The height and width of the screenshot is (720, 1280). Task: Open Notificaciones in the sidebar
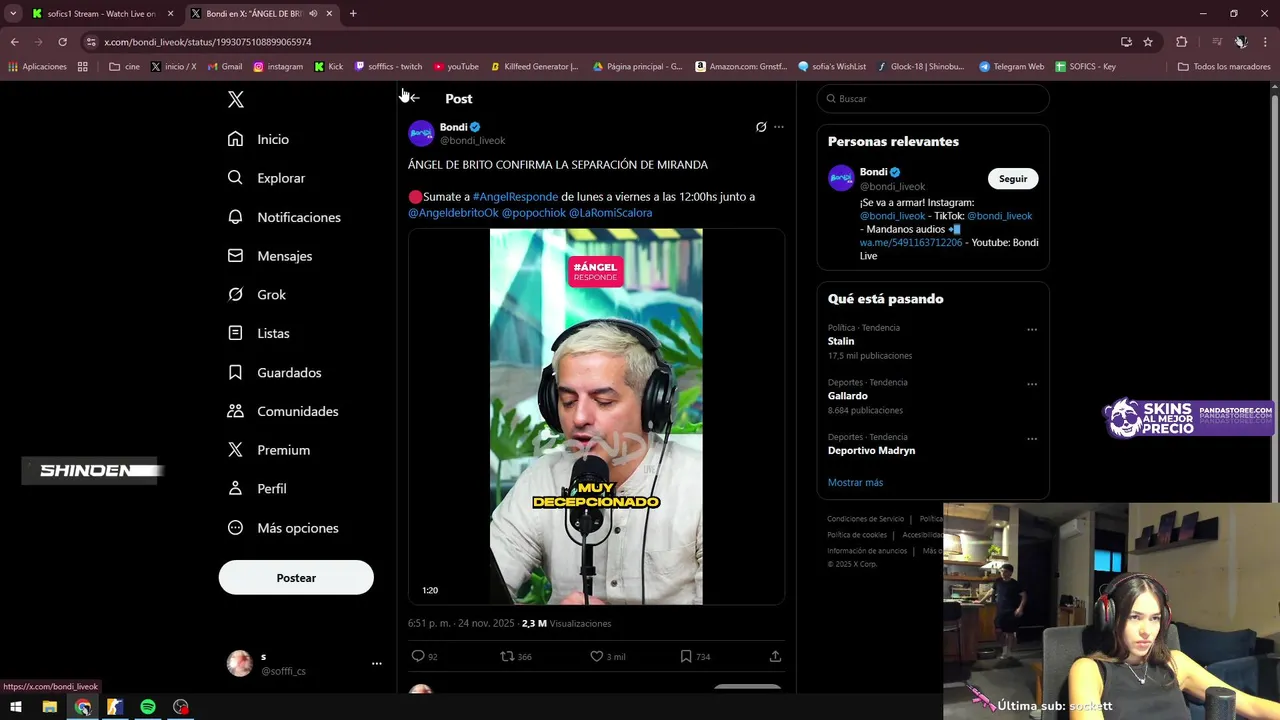(284, 217)
